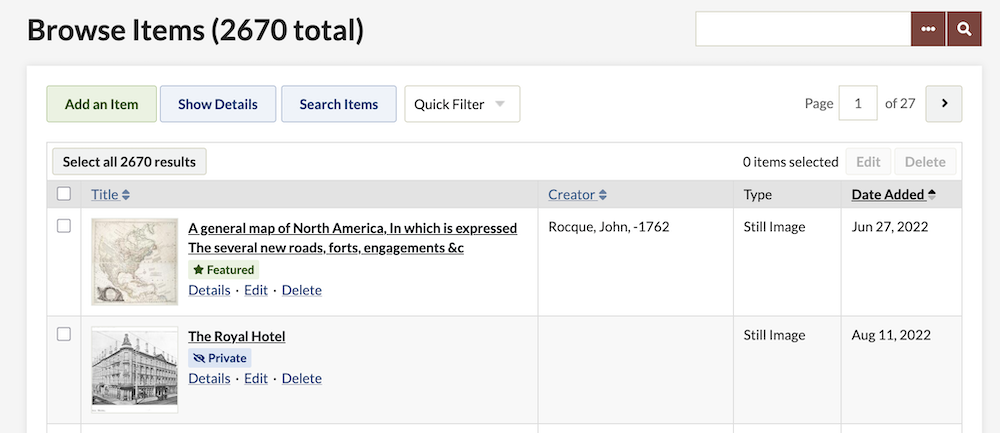Show Details for North America map item

tap(209, 290)
